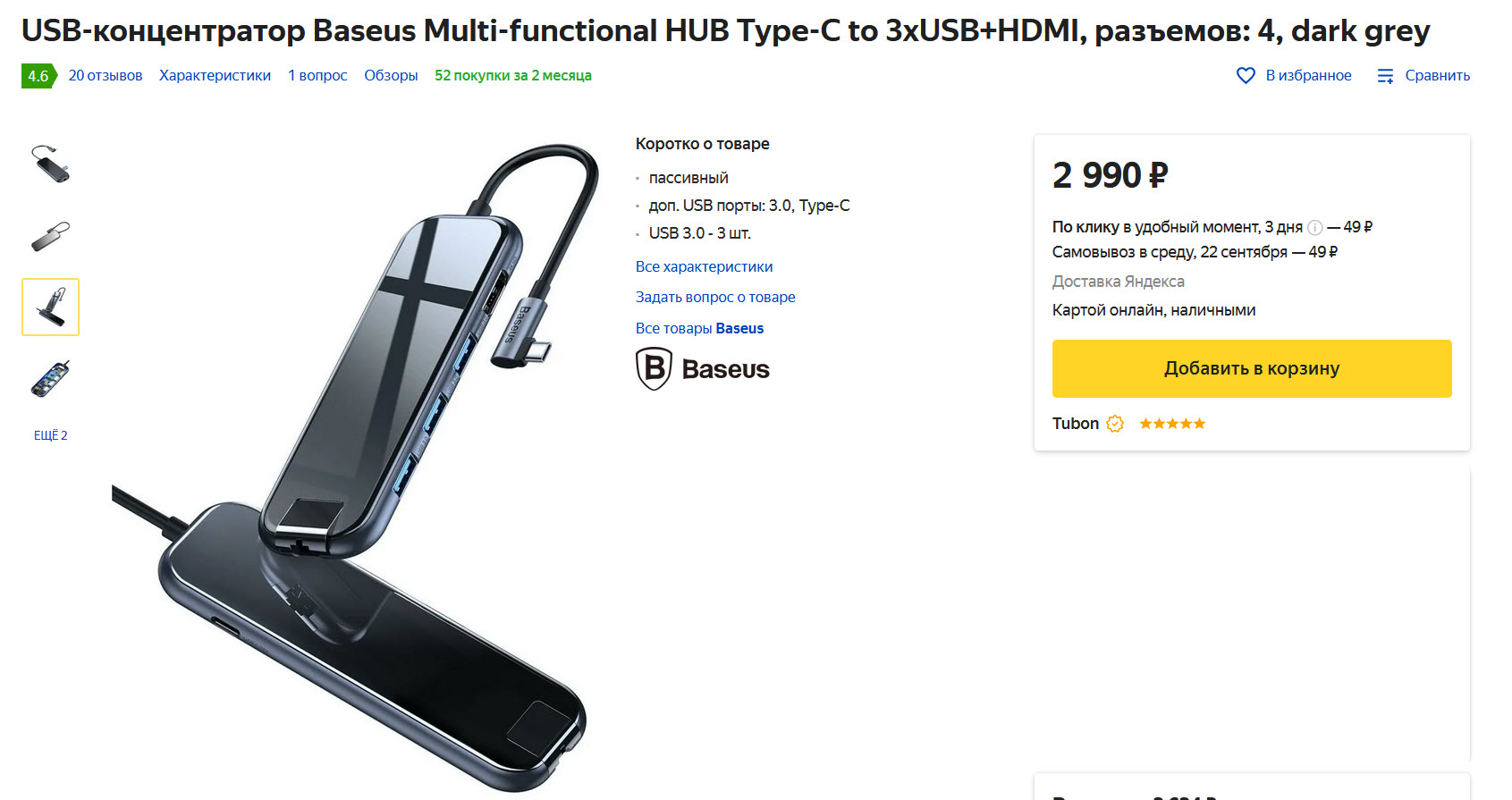This screenshot has width=1512, height=800.
Task: Click the green 4.6 rating badge
Action: coord(39,76)
